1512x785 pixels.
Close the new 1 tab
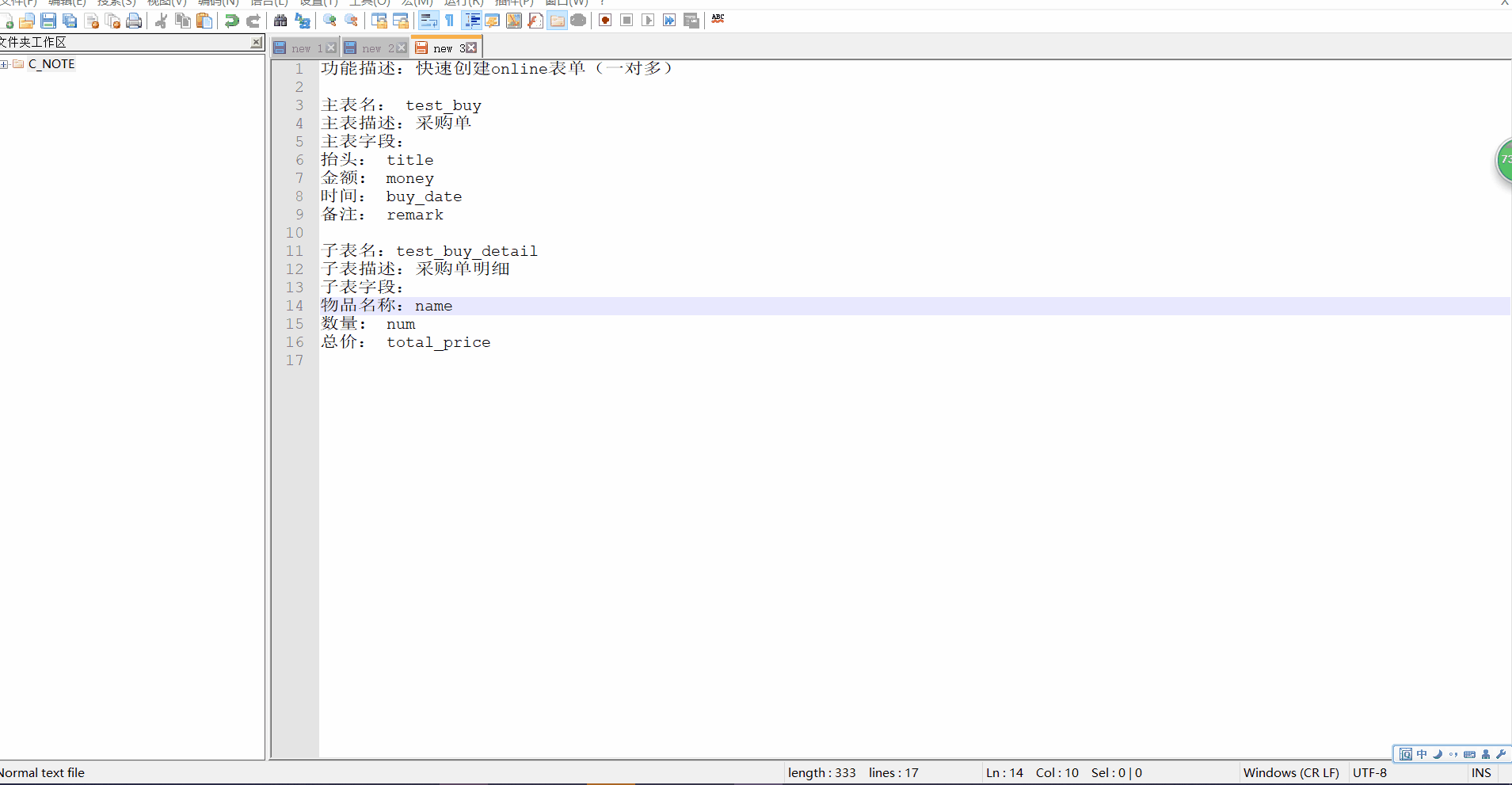pyautogui.click(x=332, y=48)
